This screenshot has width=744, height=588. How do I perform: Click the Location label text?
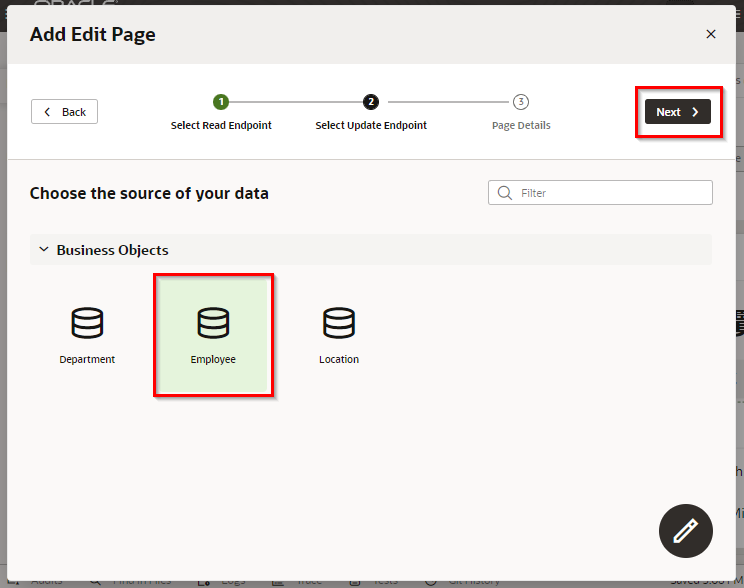tap(339, 360)
